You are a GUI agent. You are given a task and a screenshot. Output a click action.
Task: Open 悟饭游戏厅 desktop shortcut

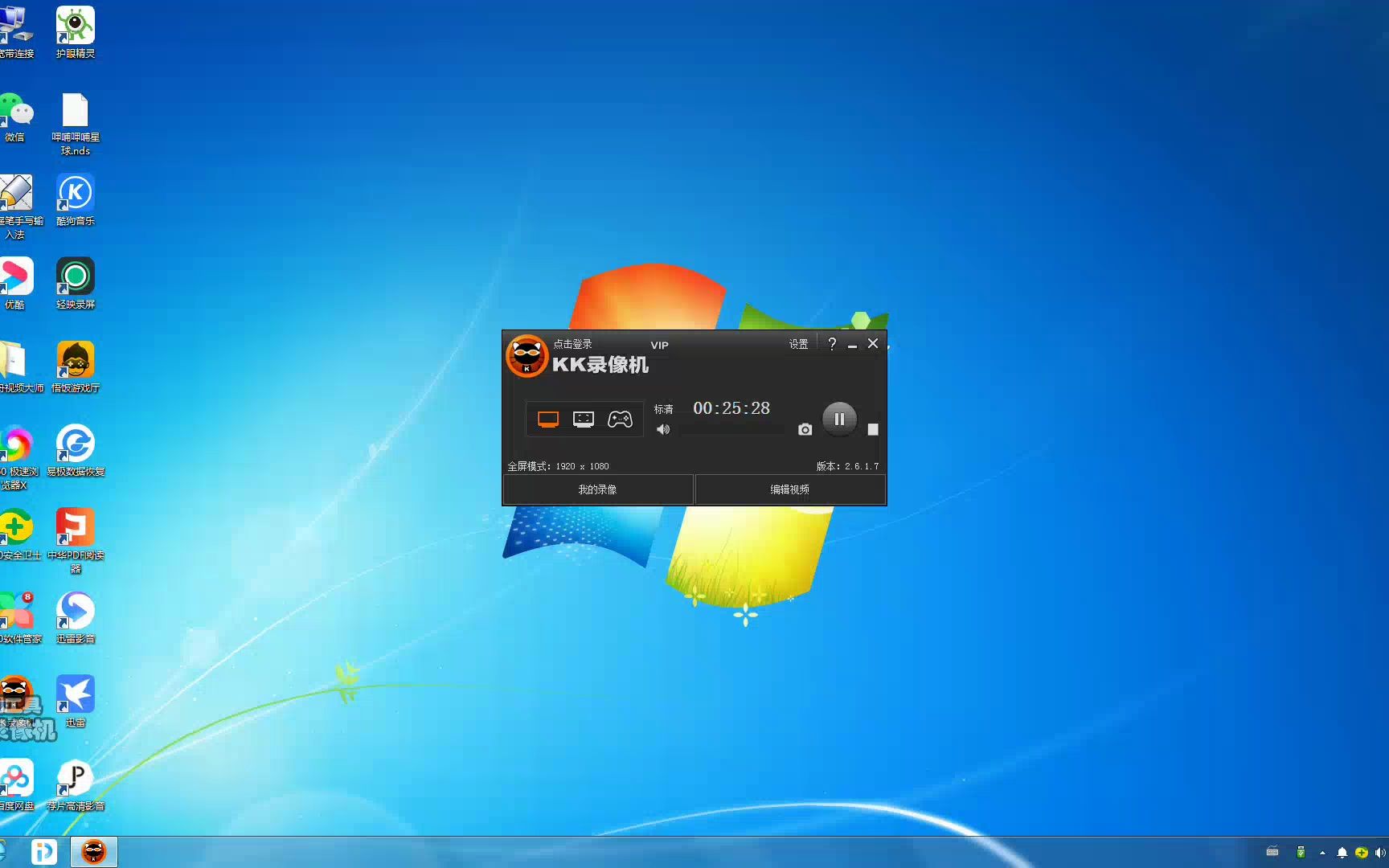[76, 366]
